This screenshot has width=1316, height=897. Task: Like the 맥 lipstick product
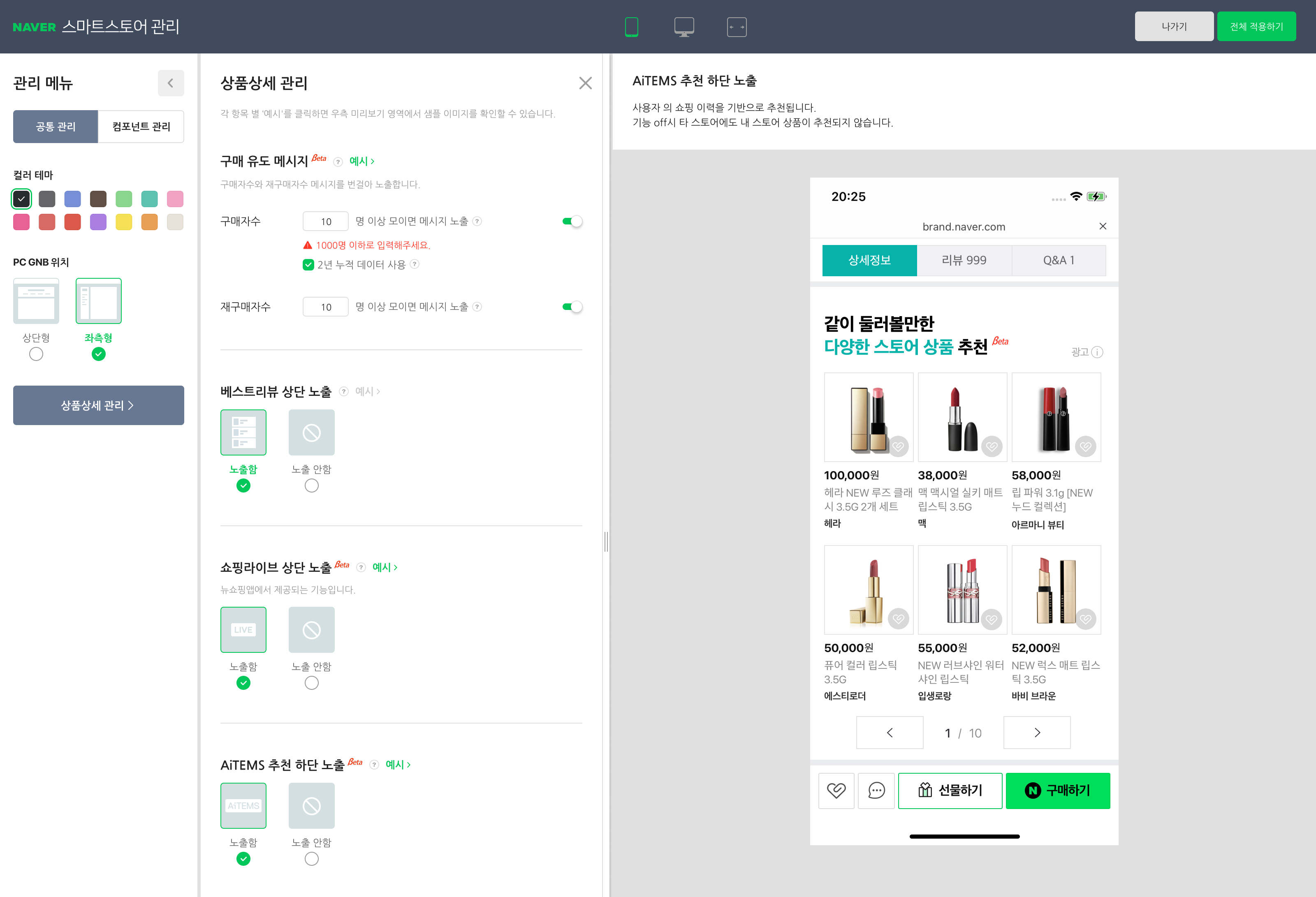(x=992, y=446)
